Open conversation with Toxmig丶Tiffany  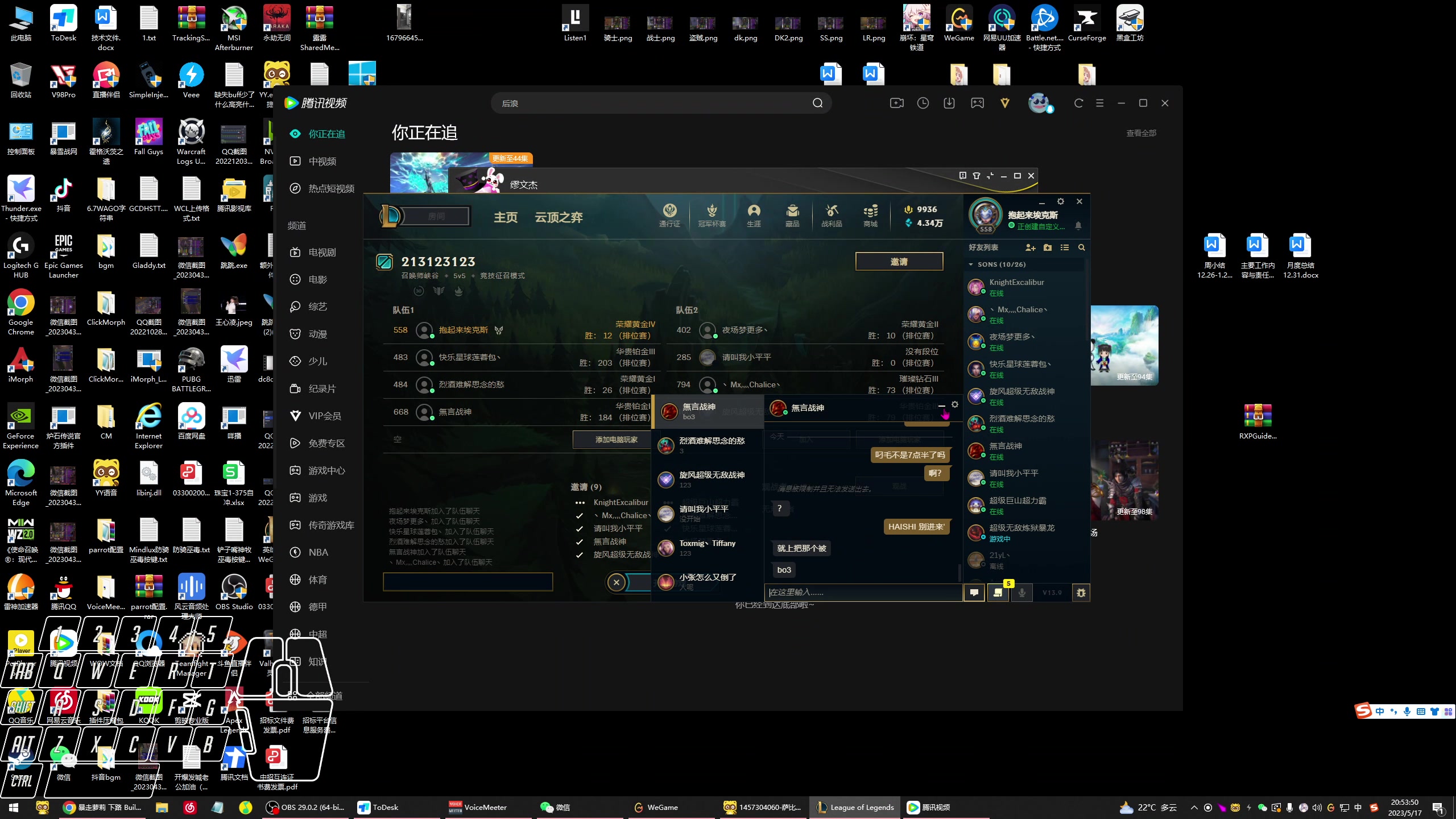coord(707,548)
